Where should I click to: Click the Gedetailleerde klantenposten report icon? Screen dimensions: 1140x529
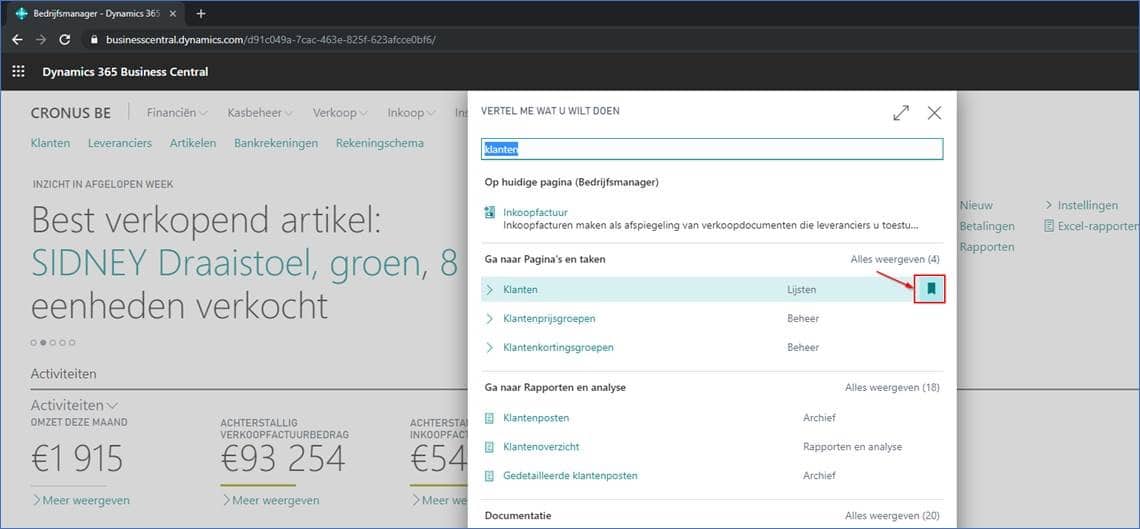(489, 476)
